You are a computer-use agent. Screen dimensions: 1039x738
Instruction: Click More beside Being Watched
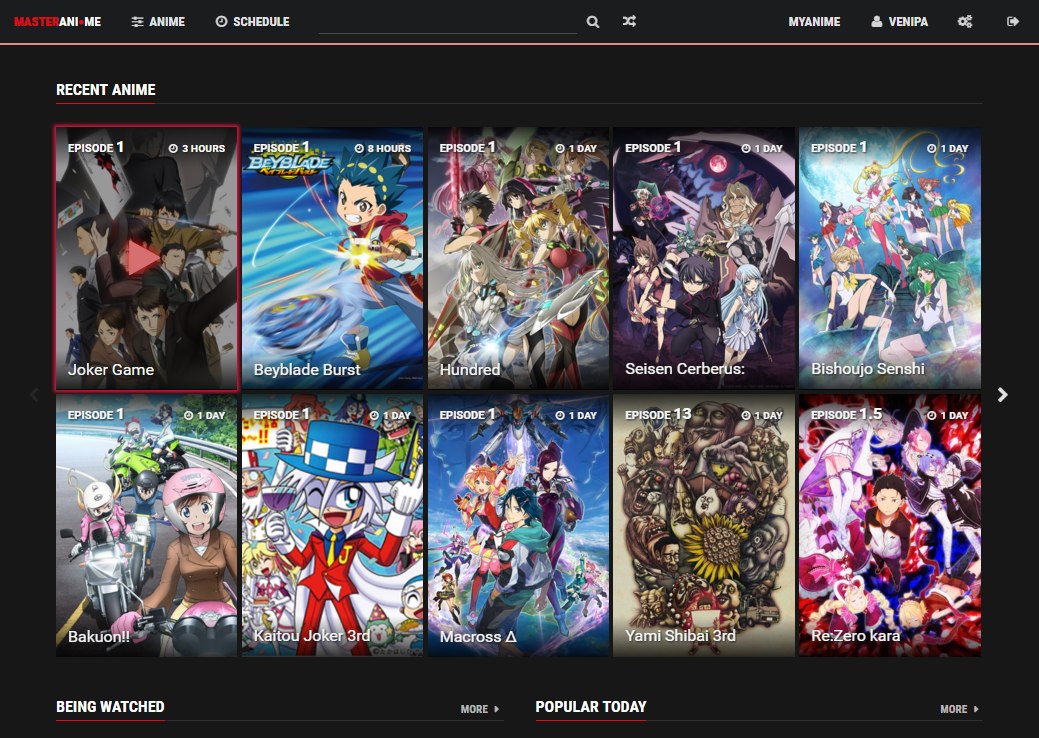(x=480, y=709)
